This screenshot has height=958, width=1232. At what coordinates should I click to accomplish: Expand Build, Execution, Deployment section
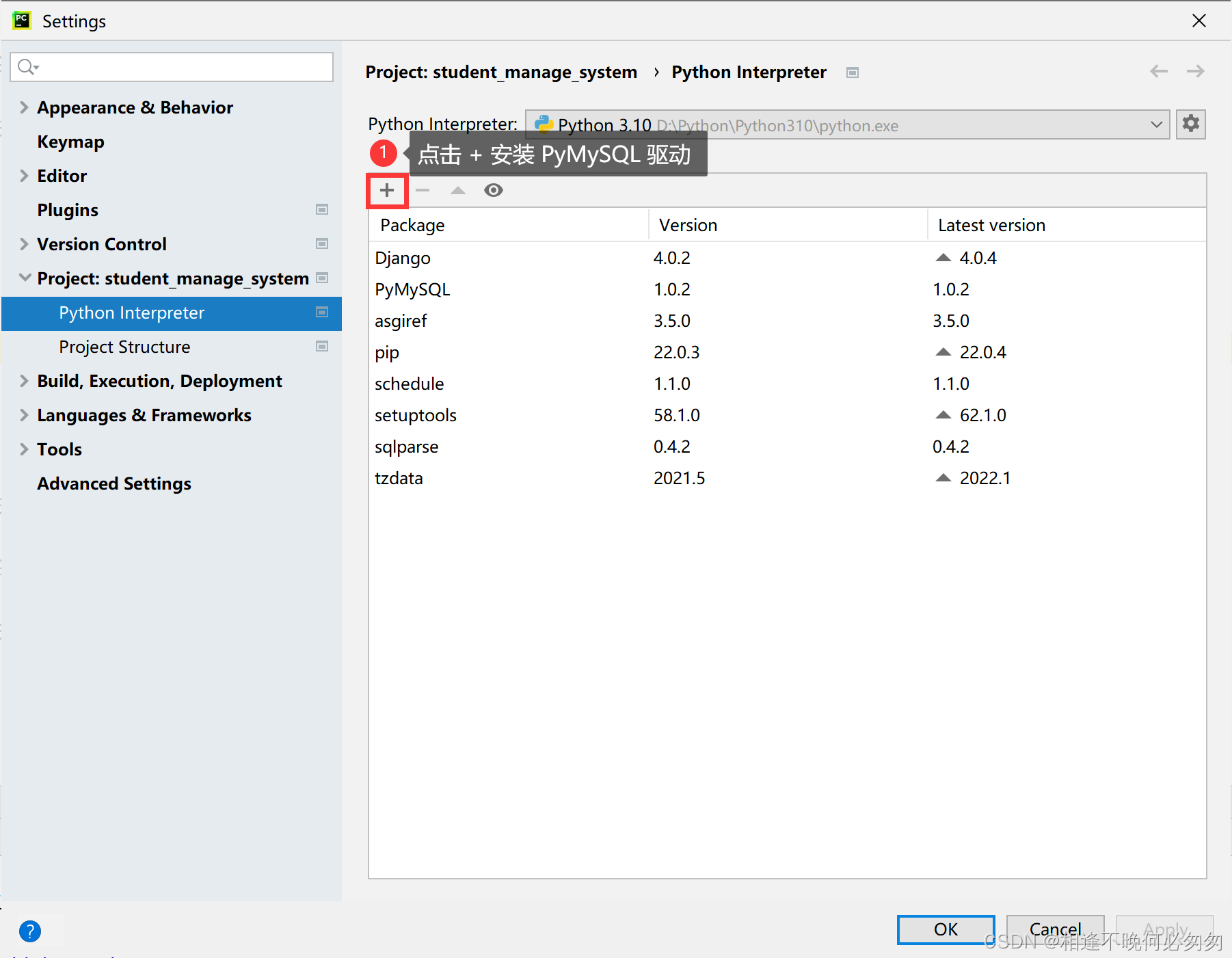(24, 381)
